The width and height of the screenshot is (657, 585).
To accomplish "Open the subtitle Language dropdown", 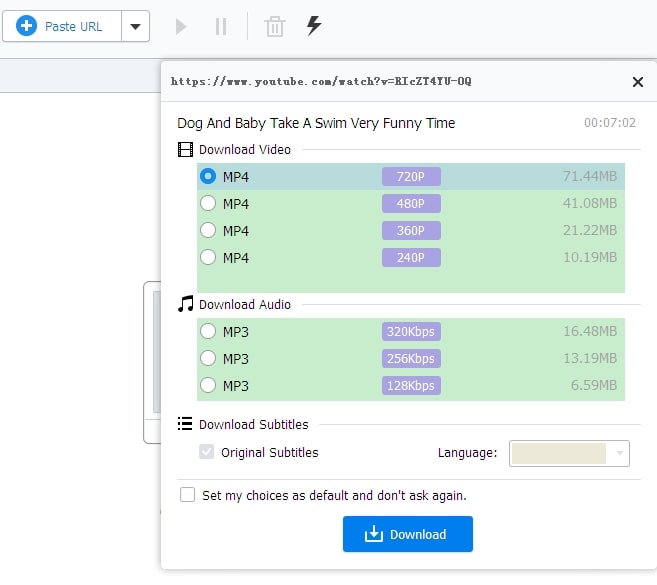I will 569,454.
